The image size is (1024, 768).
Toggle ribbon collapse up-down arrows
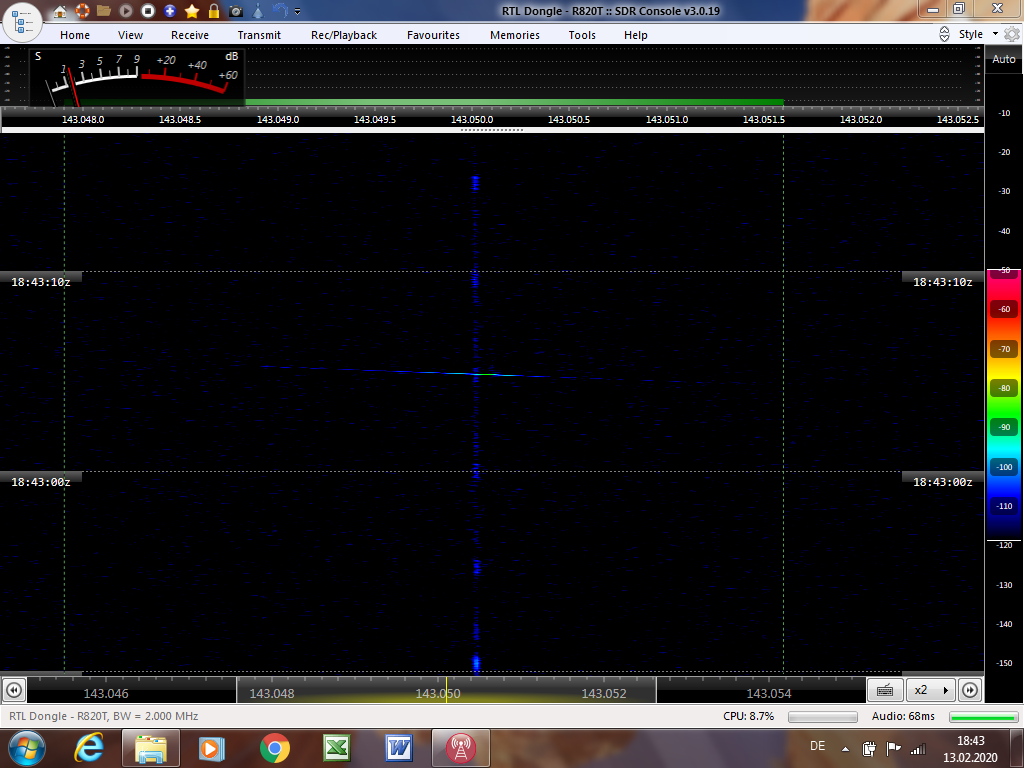[x=944, y=35]
